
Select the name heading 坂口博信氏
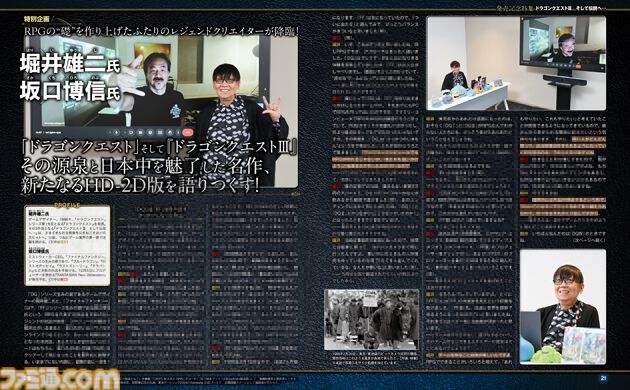[x=70, y=90]
